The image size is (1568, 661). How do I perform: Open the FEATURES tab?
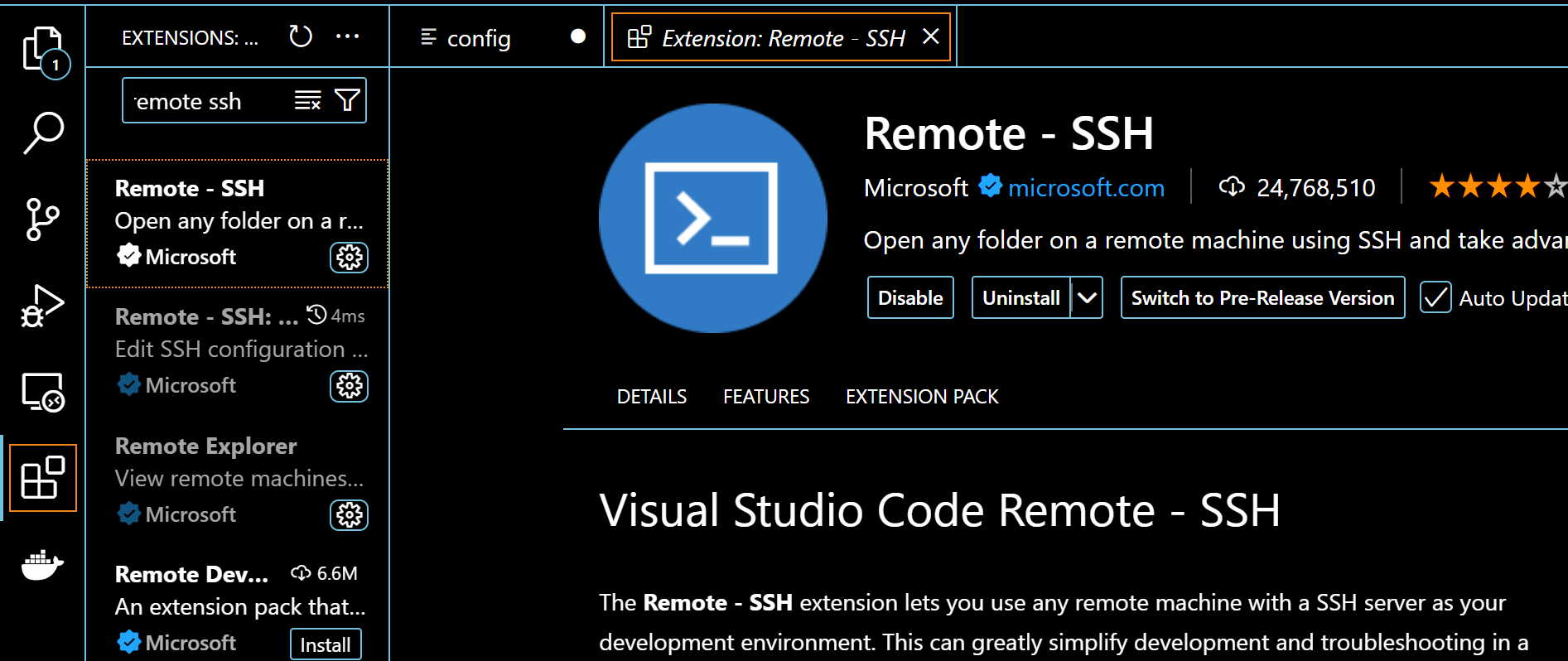tap(766, 397)
